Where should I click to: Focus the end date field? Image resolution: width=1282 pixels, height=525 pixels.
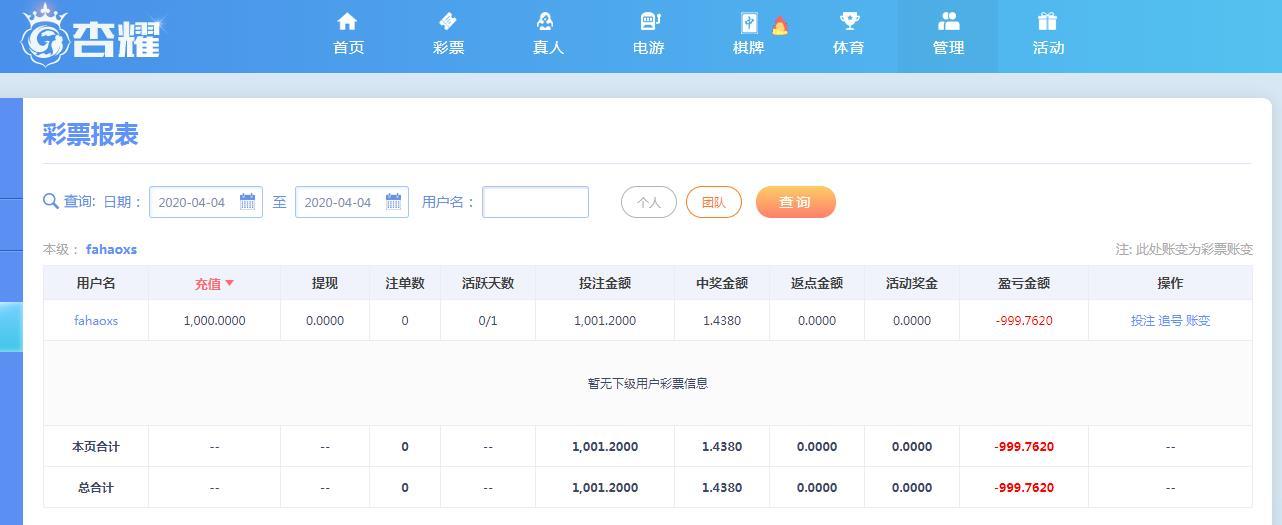(x=352, y=202)
